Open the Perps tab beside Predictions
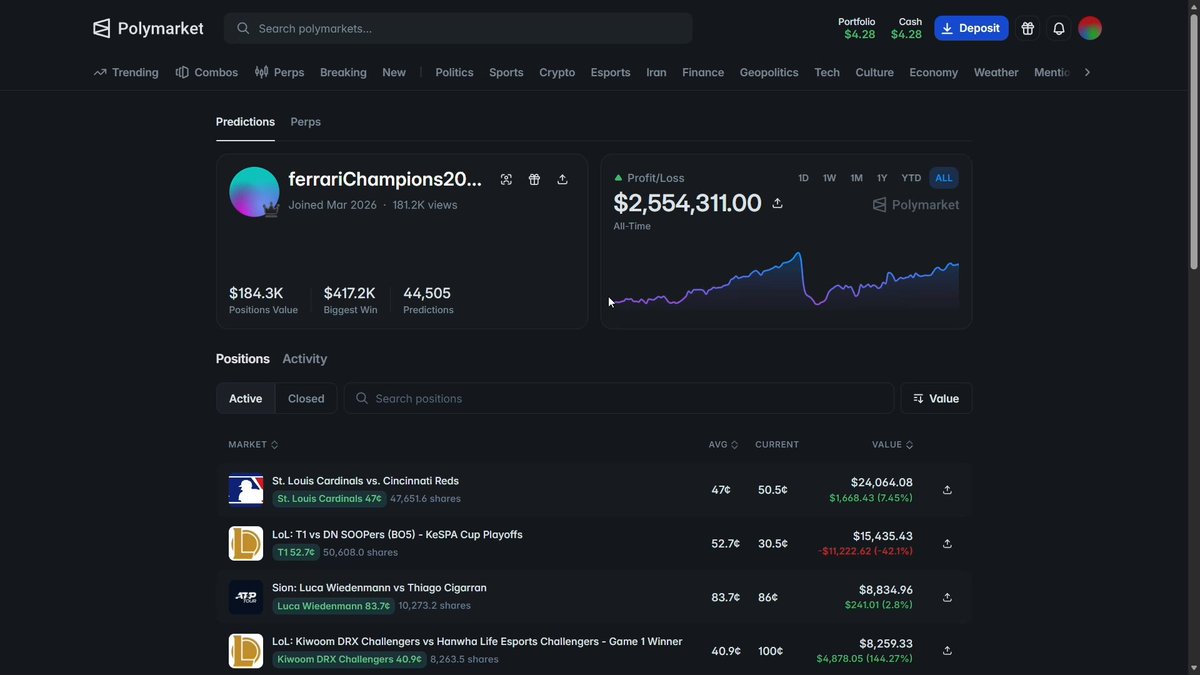The height and width of the screenshot is (675, 1200). pyautogui.click(x=306, y=122)
